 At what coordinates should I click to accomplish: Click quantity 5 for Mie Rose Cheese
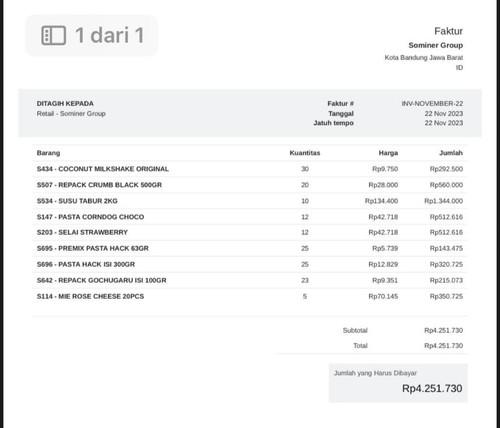click(x=305, y=296)
